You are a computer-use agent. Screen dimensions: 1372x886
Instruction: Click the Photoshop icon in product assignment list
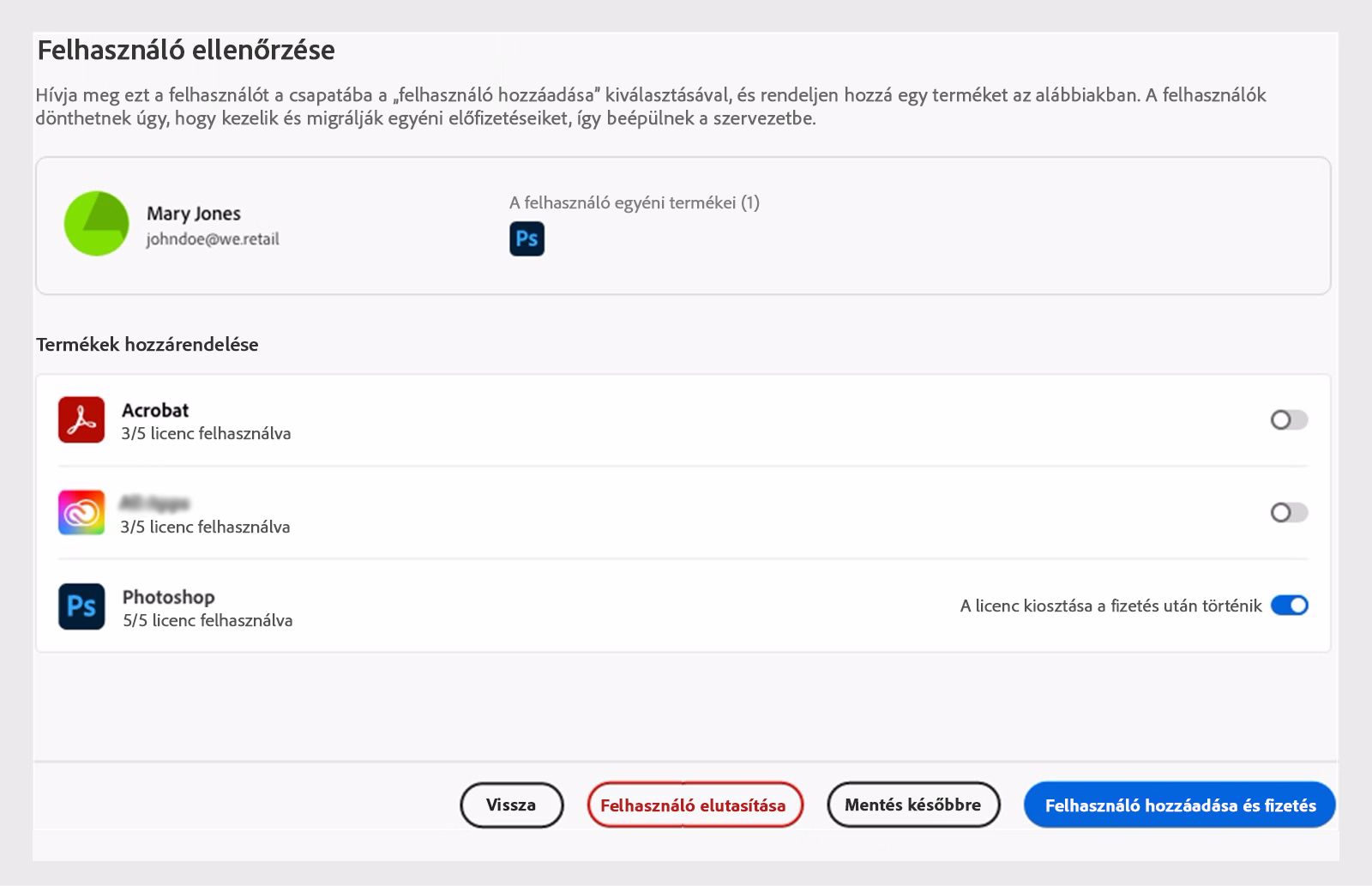81,606
